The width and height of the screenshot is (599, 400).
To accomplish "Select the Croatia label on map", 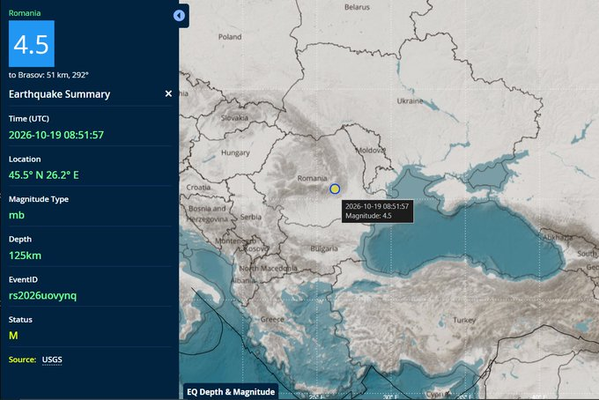I will coord(199,188).
